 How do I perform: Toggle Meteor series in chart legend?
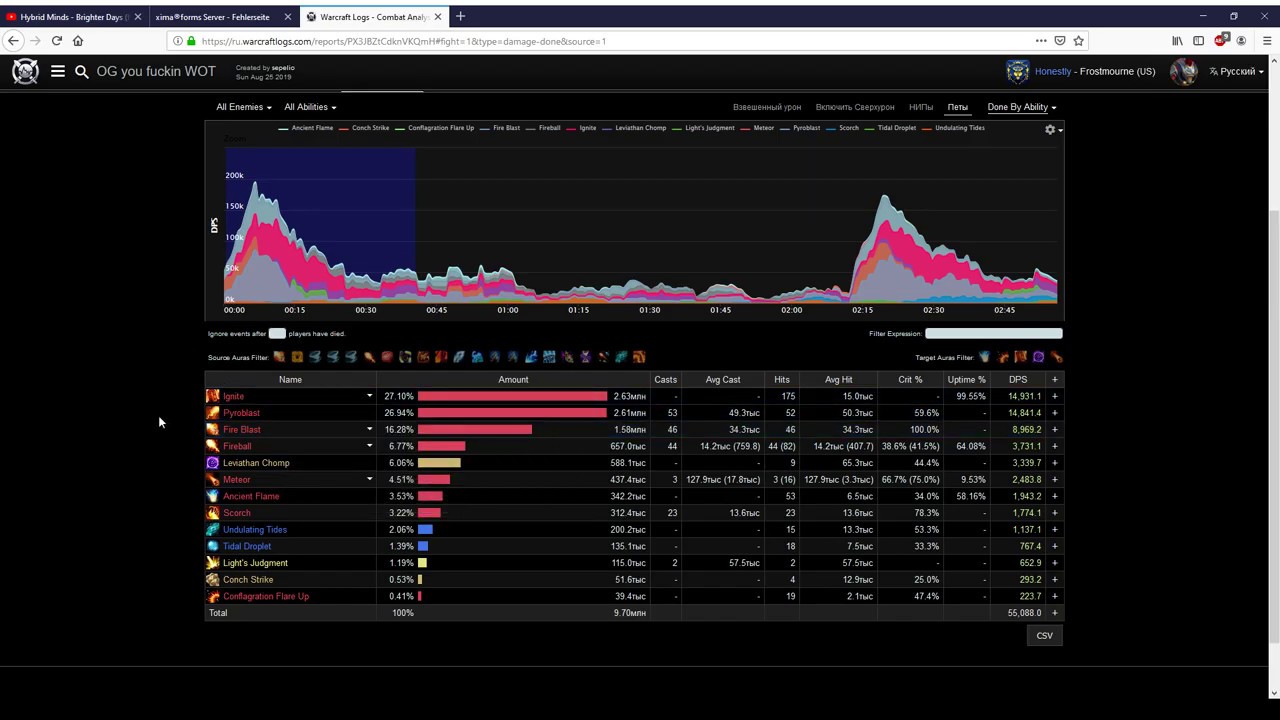[x=757, y=128]
